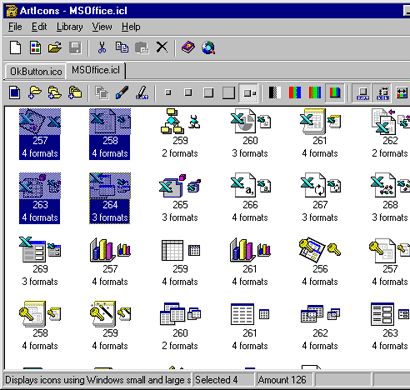The image size is (410, 390).
Task: Select the key with wand icon 259
Action: (110, 326)
